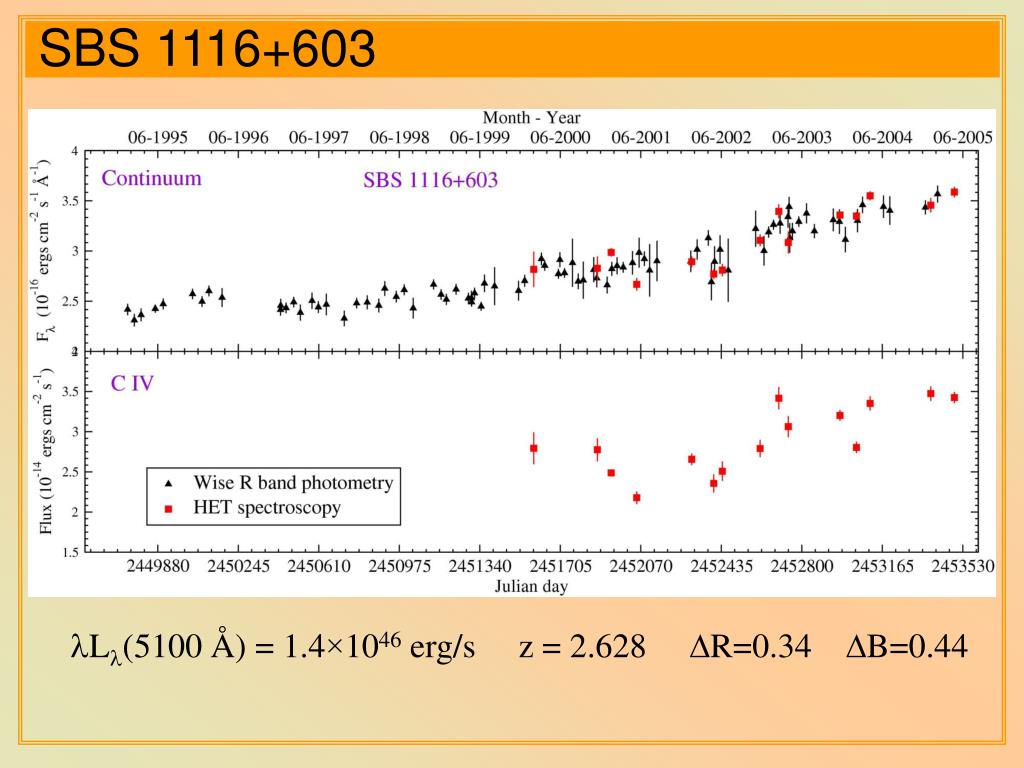This screenshot has height=768, width=1024.
Task: Click the Continuum y-axis label F-lambda
Action: [x=42, y=251]
